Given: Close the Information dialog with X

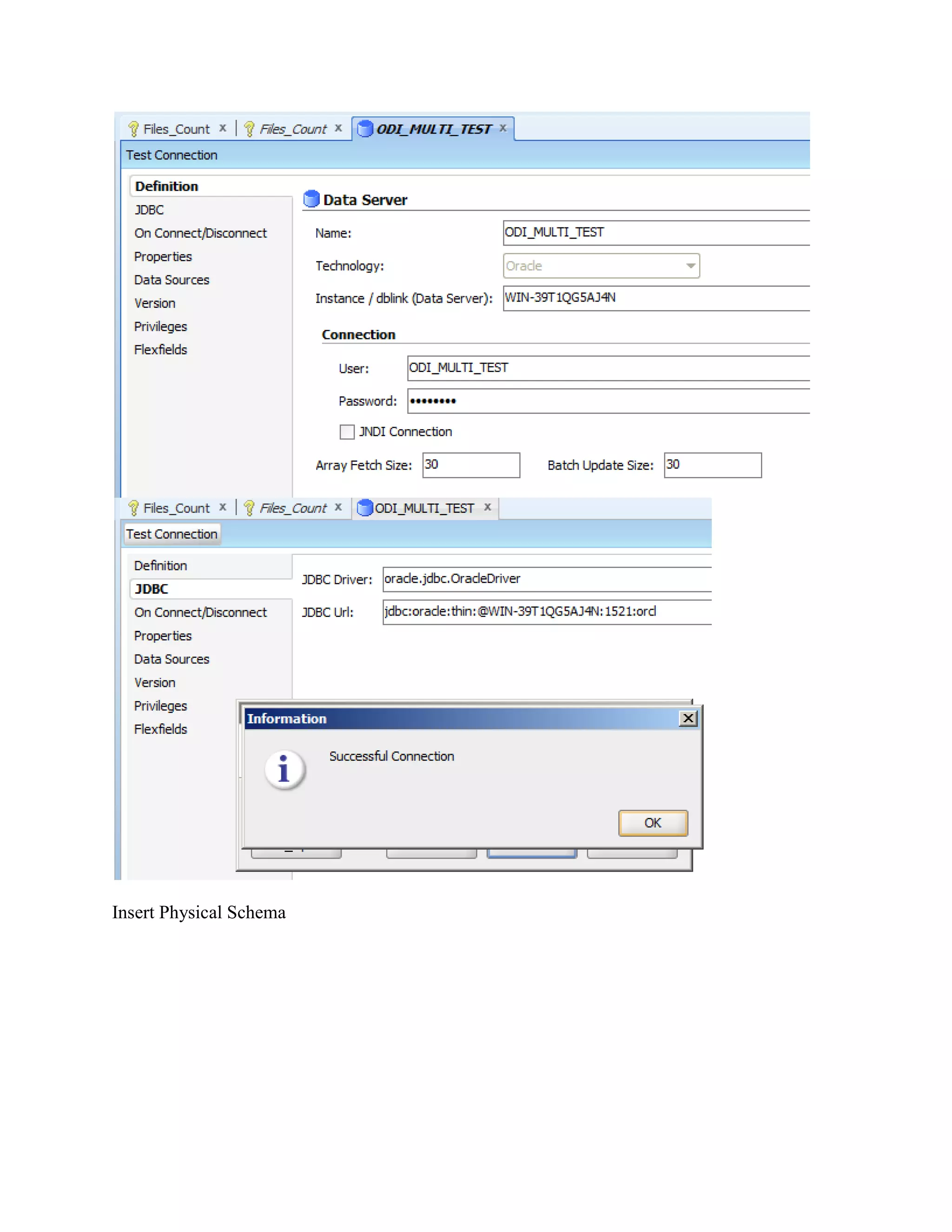Looking at the screenshot, I should tap(688, 718).
